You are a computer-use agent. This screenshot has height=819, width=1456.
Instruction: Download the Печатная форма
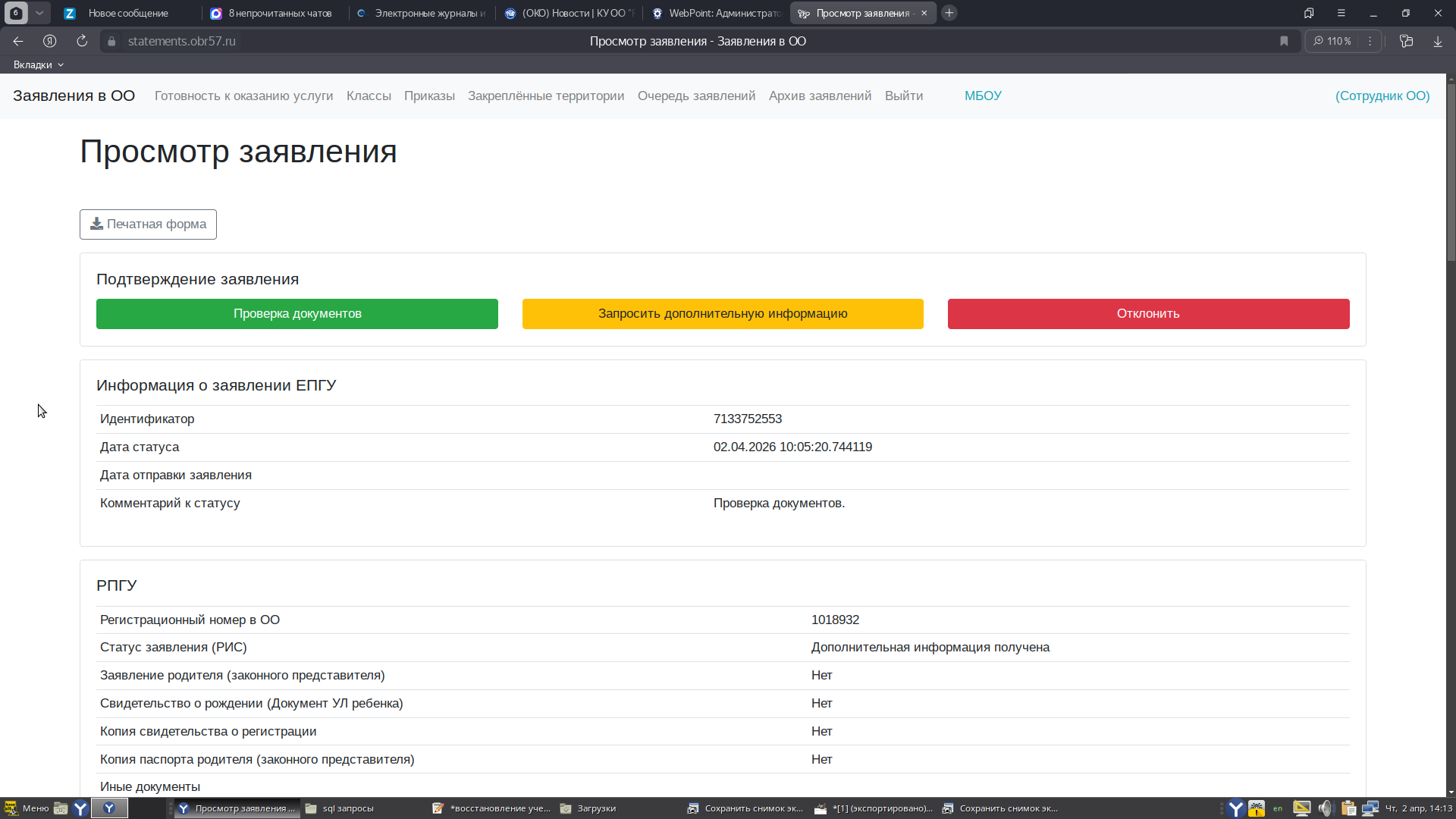(x=148, y=224)
